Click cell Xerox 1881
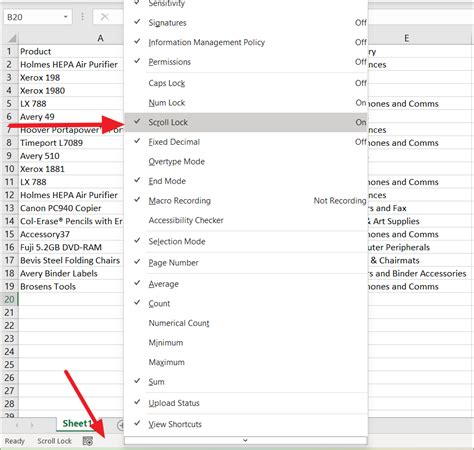This screenshot has width=474, height=450. coord(71,169)
